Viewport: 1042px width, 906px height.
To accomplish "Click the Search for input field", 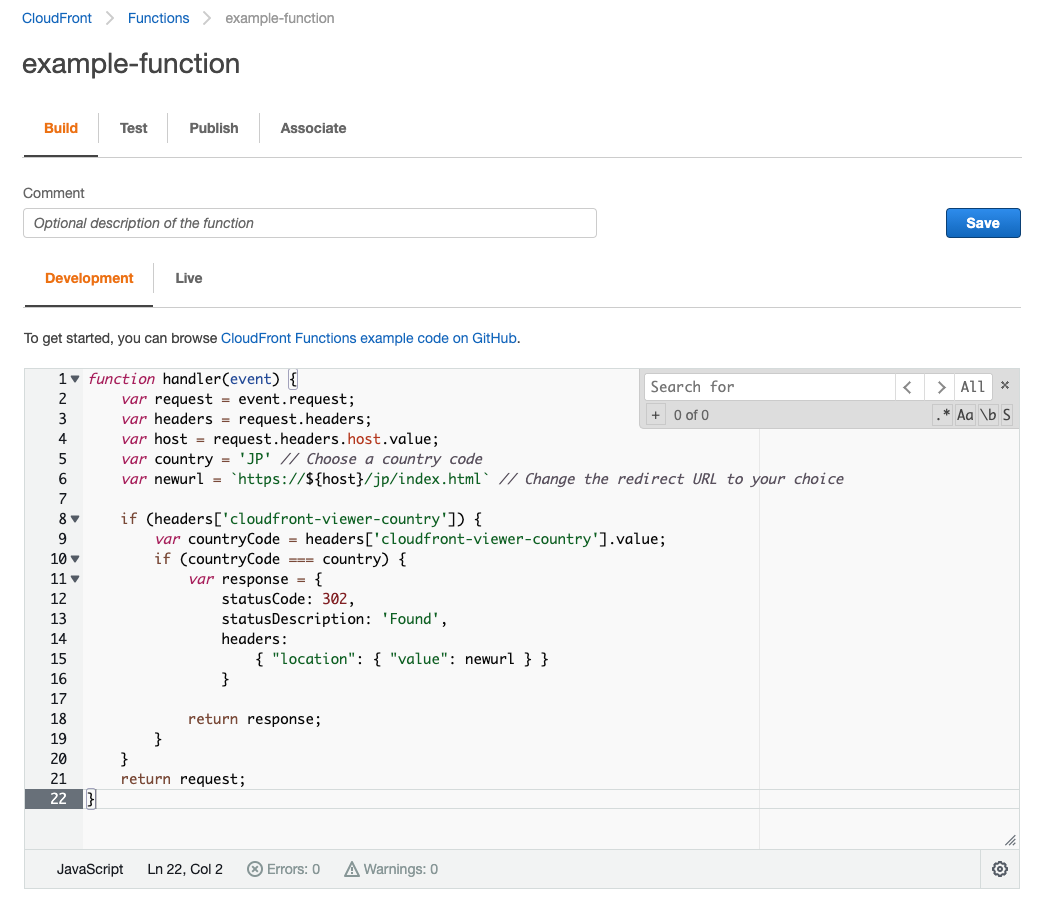I will coord(770,387).
